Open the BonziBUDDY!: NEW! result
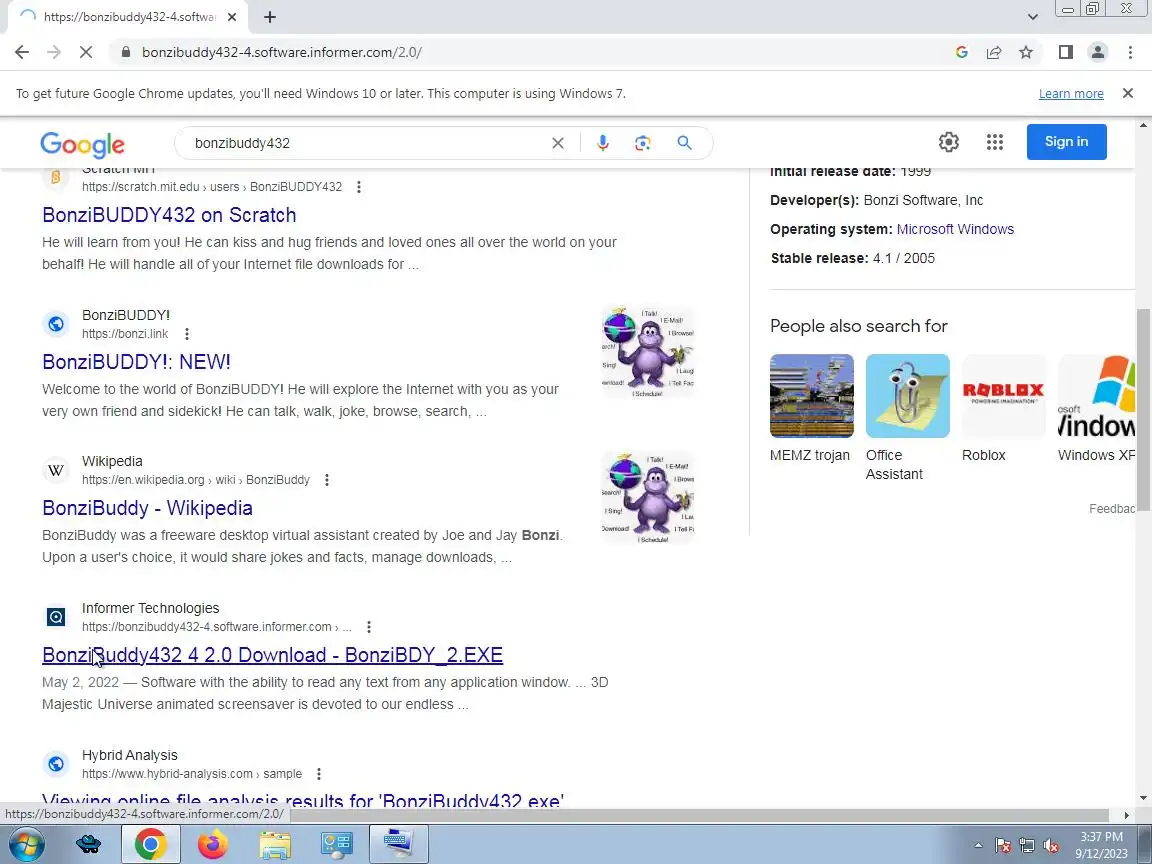 coord(136,361)
